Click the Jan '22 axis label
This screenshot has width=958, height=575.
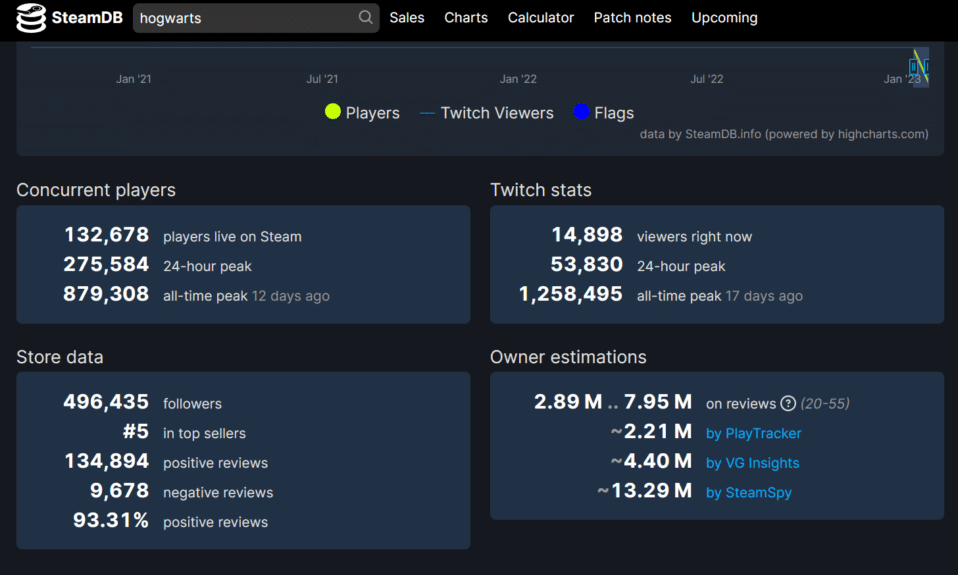(x=518, y=79)
